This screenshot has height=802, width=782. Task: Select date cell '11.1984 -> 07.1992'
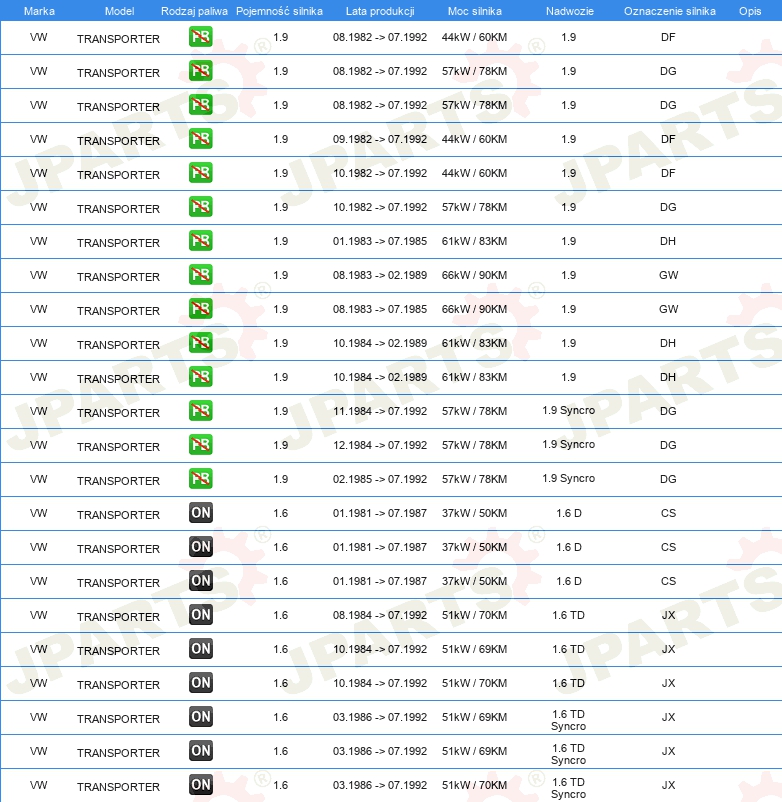click(x=380, y=411)
